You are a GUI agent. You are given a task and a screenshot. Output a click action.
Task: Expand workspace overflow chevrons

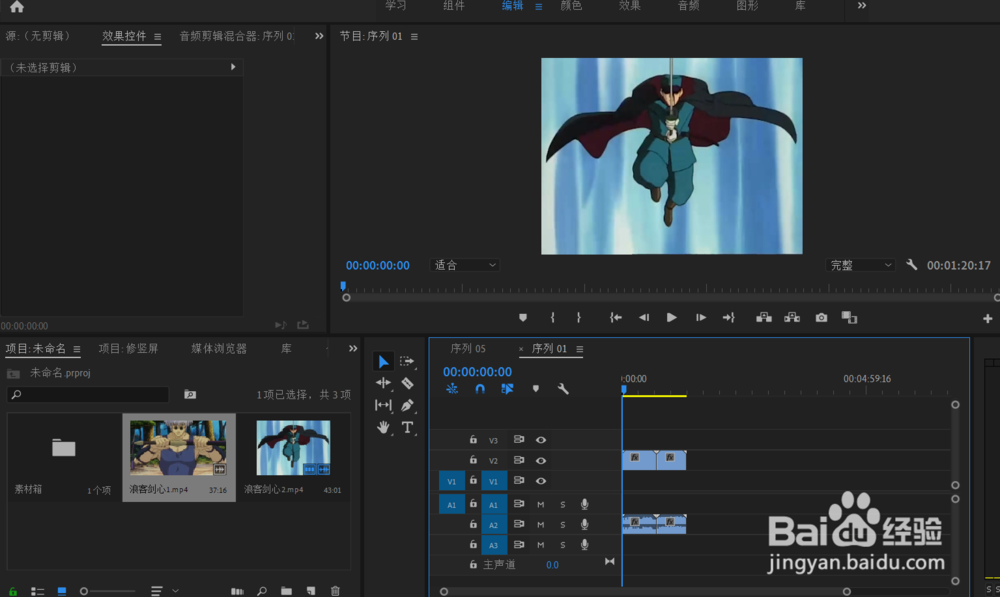862,6
